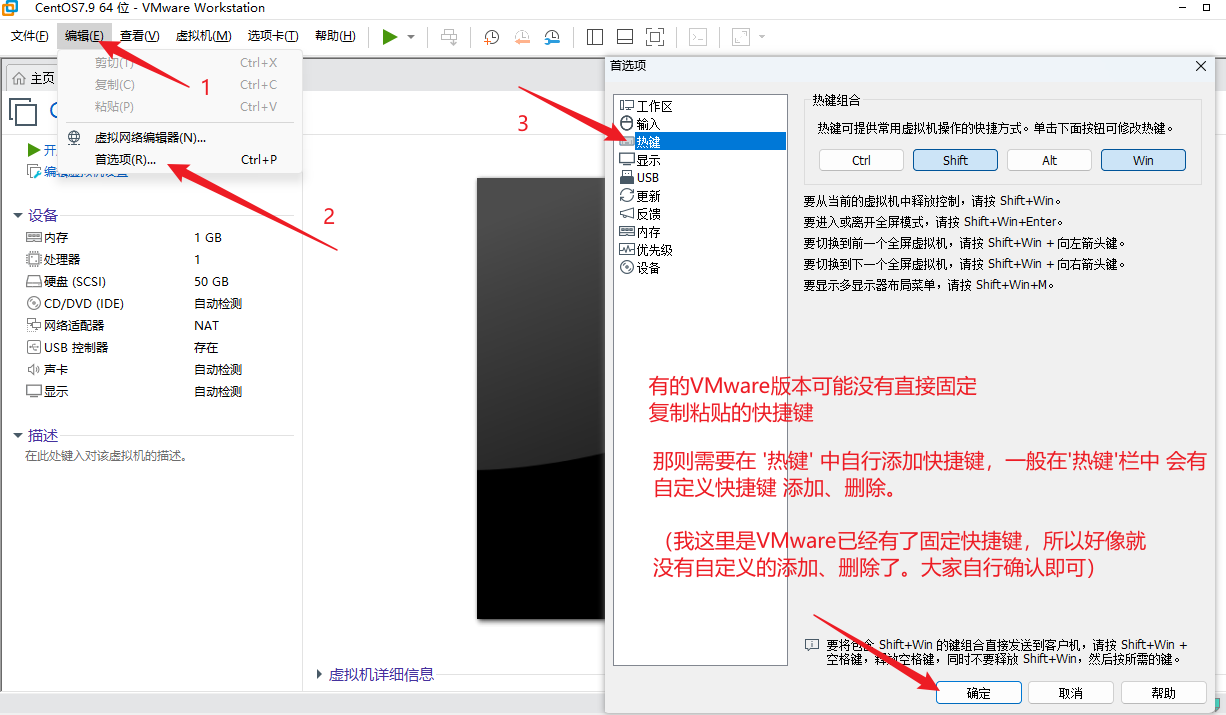Click the memory icon in the main window device list
Screen dimensions: 1226x715
point(34,238)
